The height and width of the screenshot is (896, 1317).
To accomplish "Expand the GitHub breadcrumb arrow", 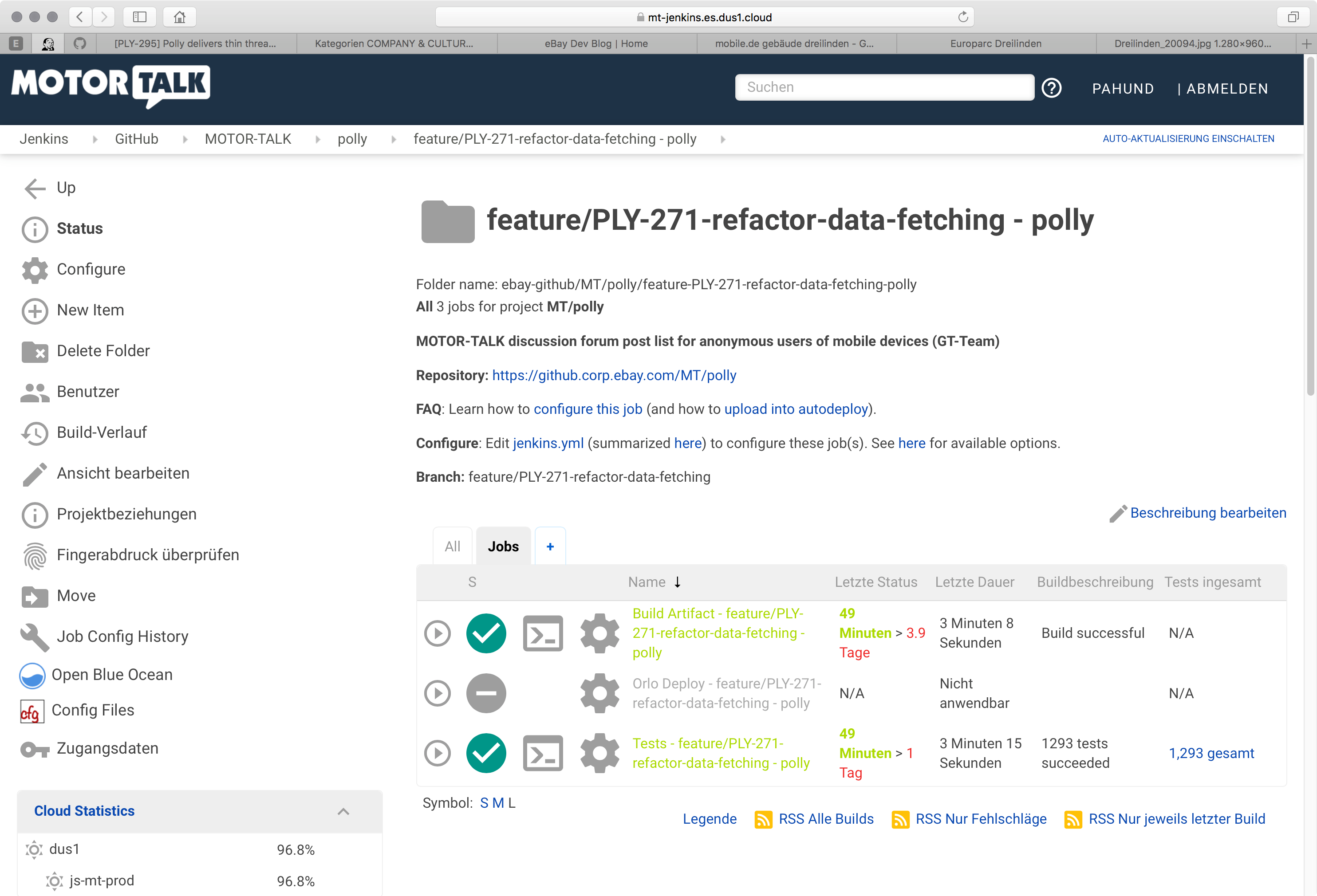I will [x=185, y=139].
